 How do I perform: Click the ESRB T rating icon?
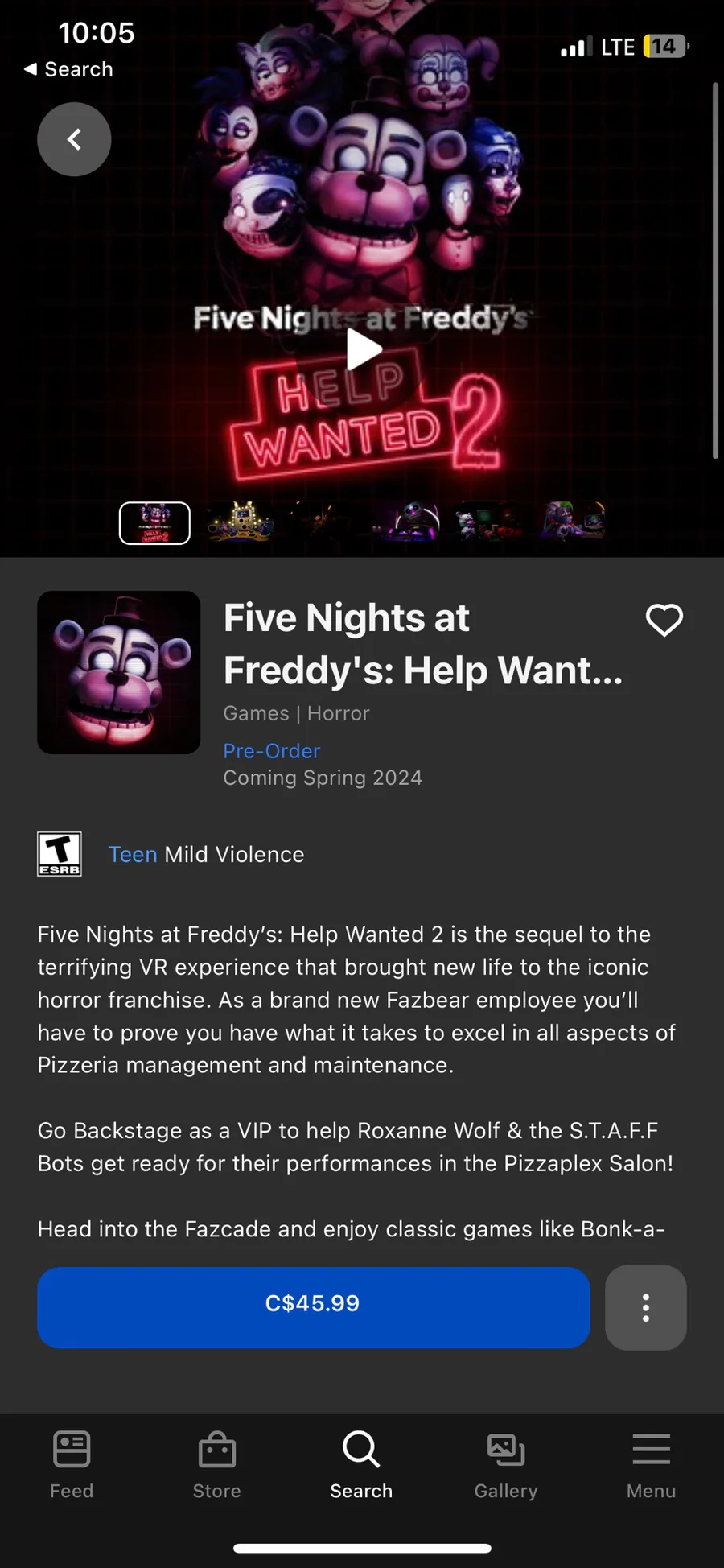coord(60,854)
